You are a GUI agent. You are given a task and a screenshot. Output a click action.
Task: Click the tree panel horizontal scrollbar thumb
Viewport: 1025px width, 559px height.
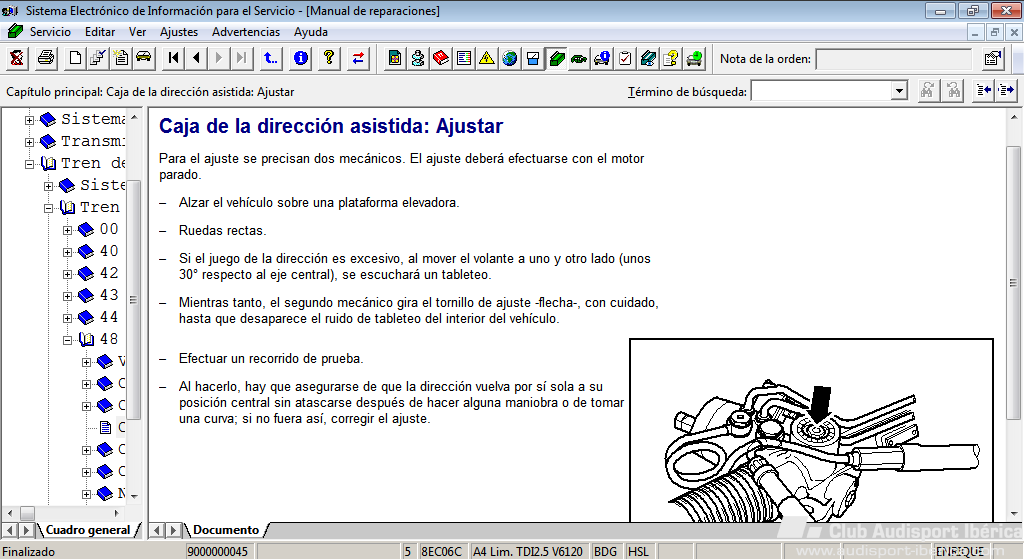pyautogui.click(x=27, y=513)
